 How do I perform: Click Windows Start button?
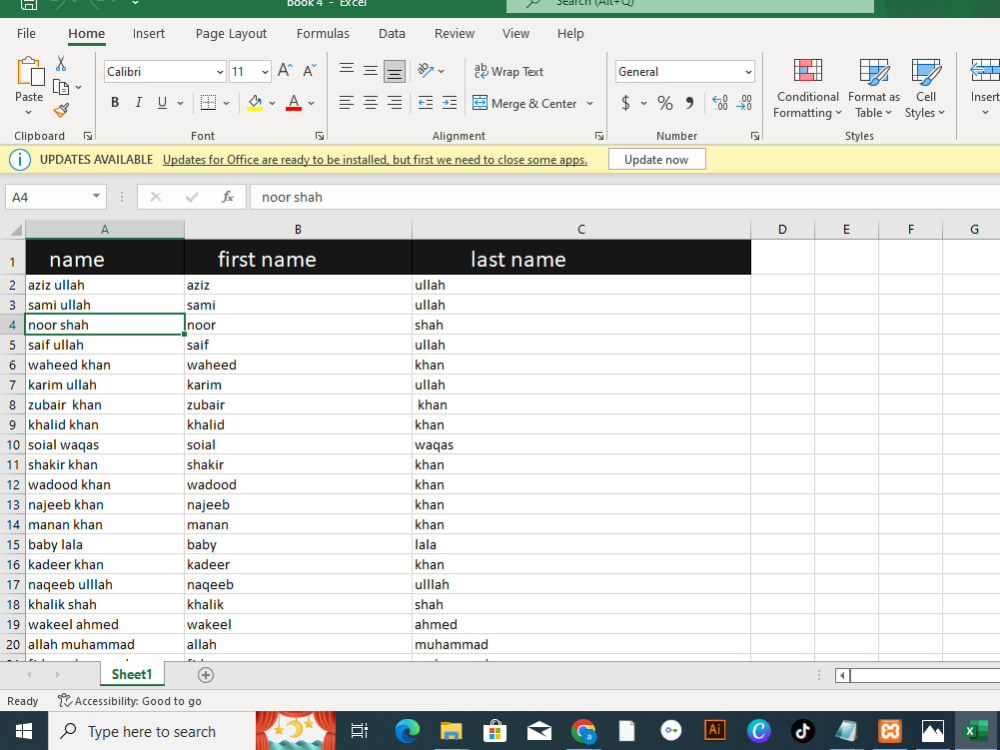click(24, 731)
